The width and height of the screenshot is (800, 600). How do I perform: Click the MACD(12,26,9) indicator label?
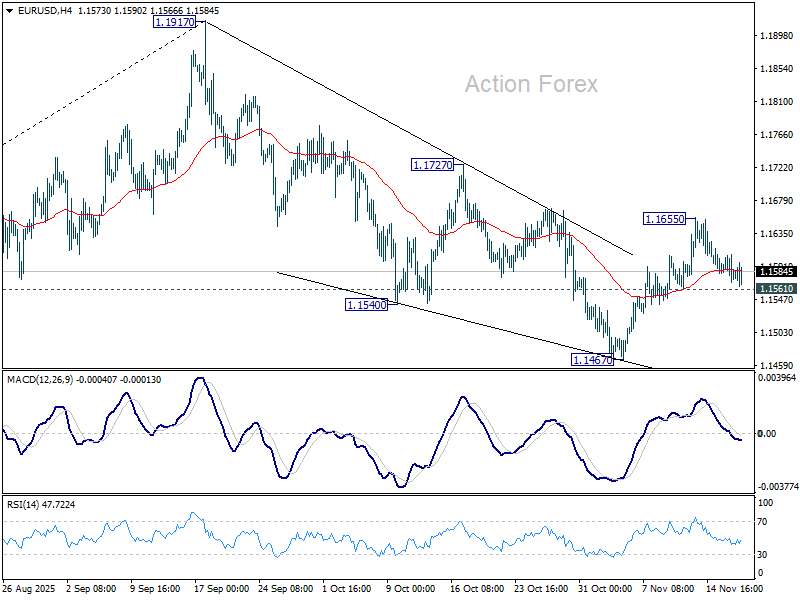click(x=41, y=380)
